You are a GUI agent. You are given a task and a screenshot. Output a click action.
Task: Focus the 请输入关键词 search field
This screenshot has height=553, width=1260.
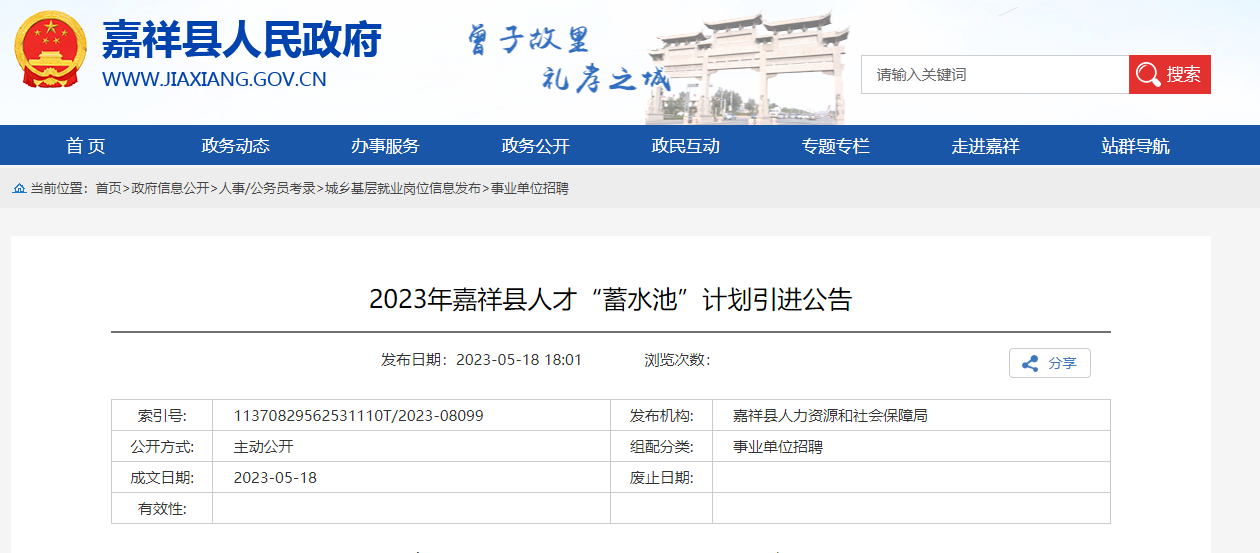click(x=995, y=74)
